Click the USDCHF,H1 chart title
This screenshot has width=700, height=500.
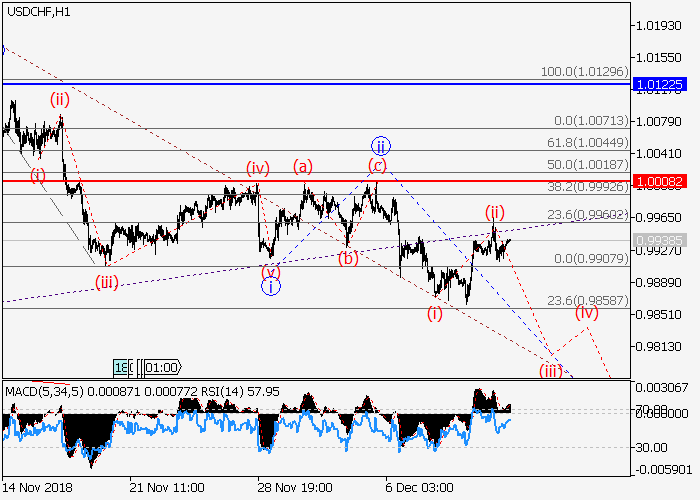pyautogui.click(x=38, y=11)
